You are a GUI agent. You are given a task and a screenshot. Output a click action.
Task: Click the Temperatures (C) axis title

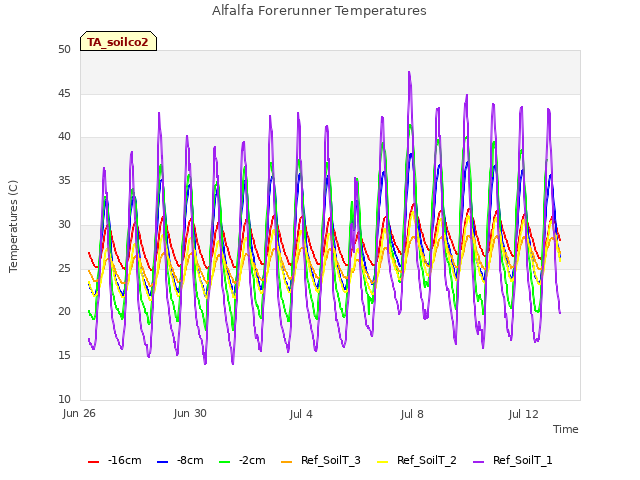click(13, 226)
